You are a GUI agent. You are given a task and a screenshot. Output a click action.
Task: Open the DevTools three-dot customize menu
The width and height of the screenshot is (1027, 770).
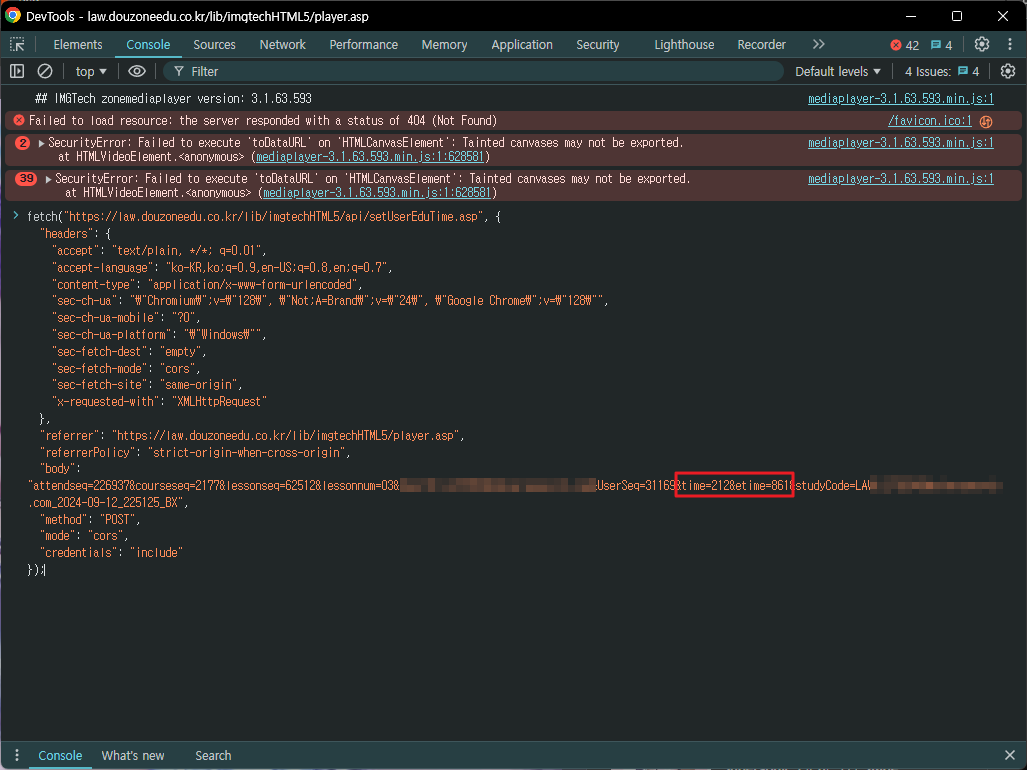1010,45
